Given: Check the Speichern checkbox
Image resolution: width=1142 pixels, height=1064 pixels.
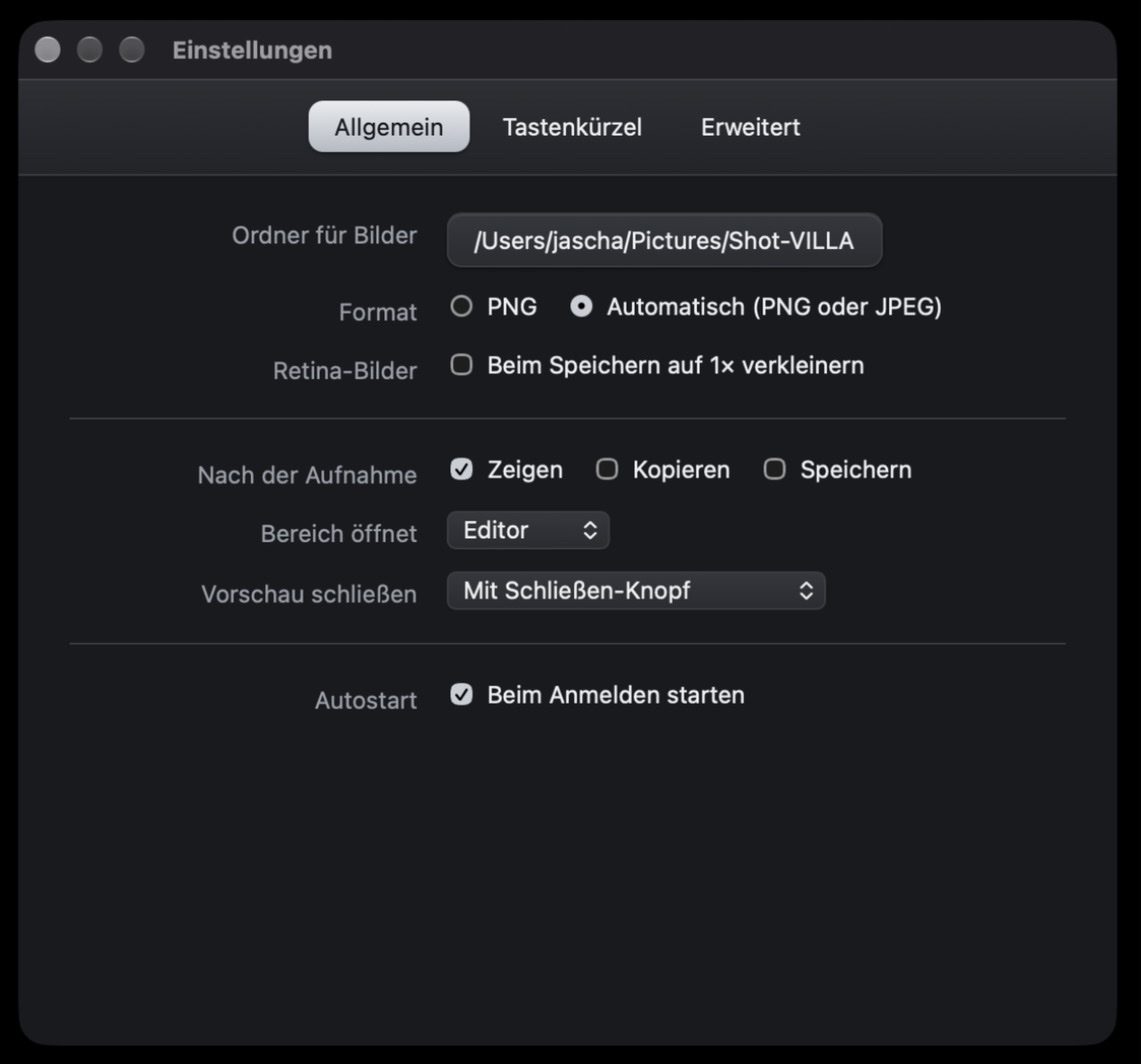Looking at the screenshot, I should [x=774, y=470].
